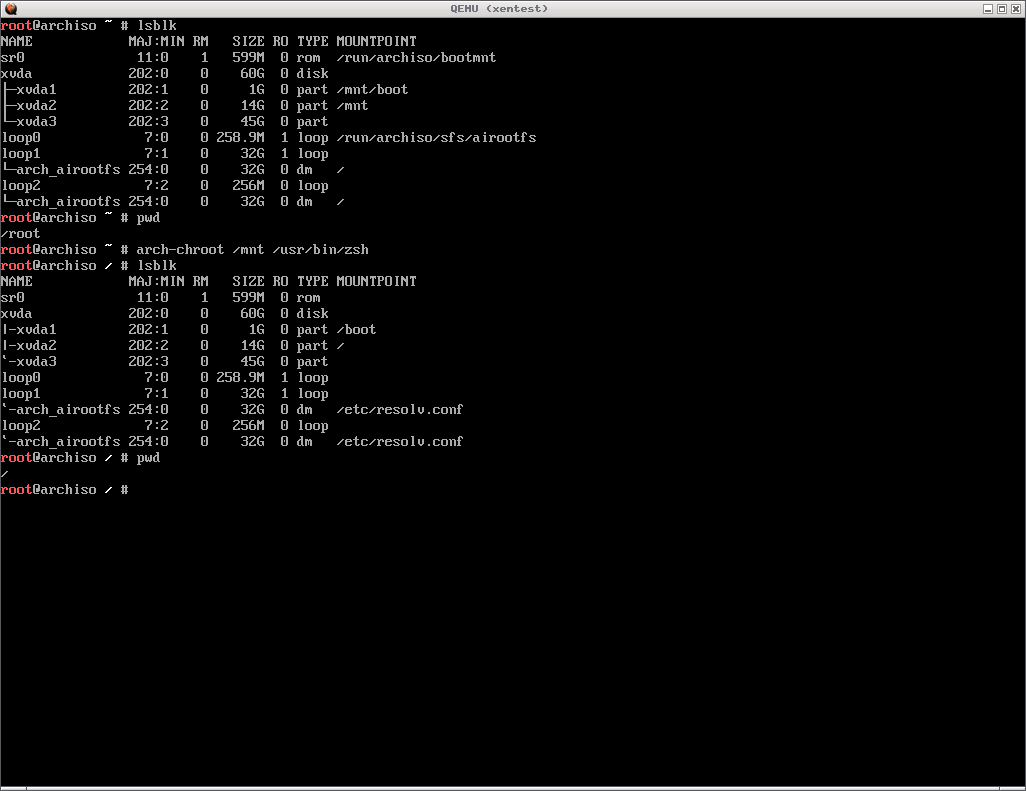This screenshot has height=791, width=1026.
Task: Click the first /etc/resolv.conf mount point
Action: (400, 409)
